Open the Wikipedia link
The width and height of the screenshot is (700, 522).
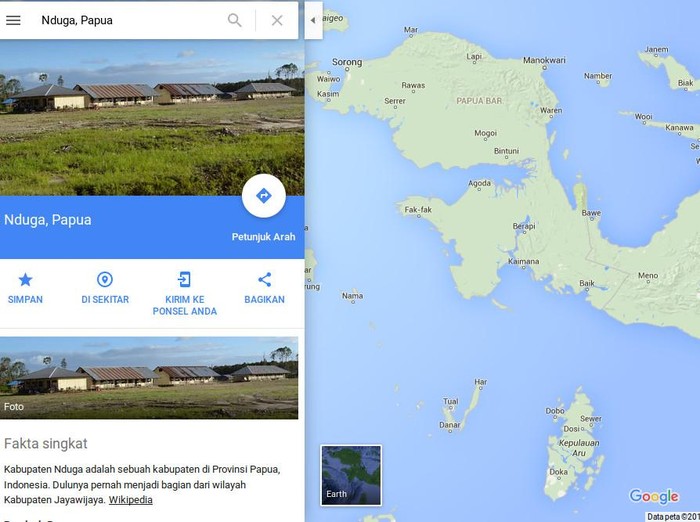(130, 500)
